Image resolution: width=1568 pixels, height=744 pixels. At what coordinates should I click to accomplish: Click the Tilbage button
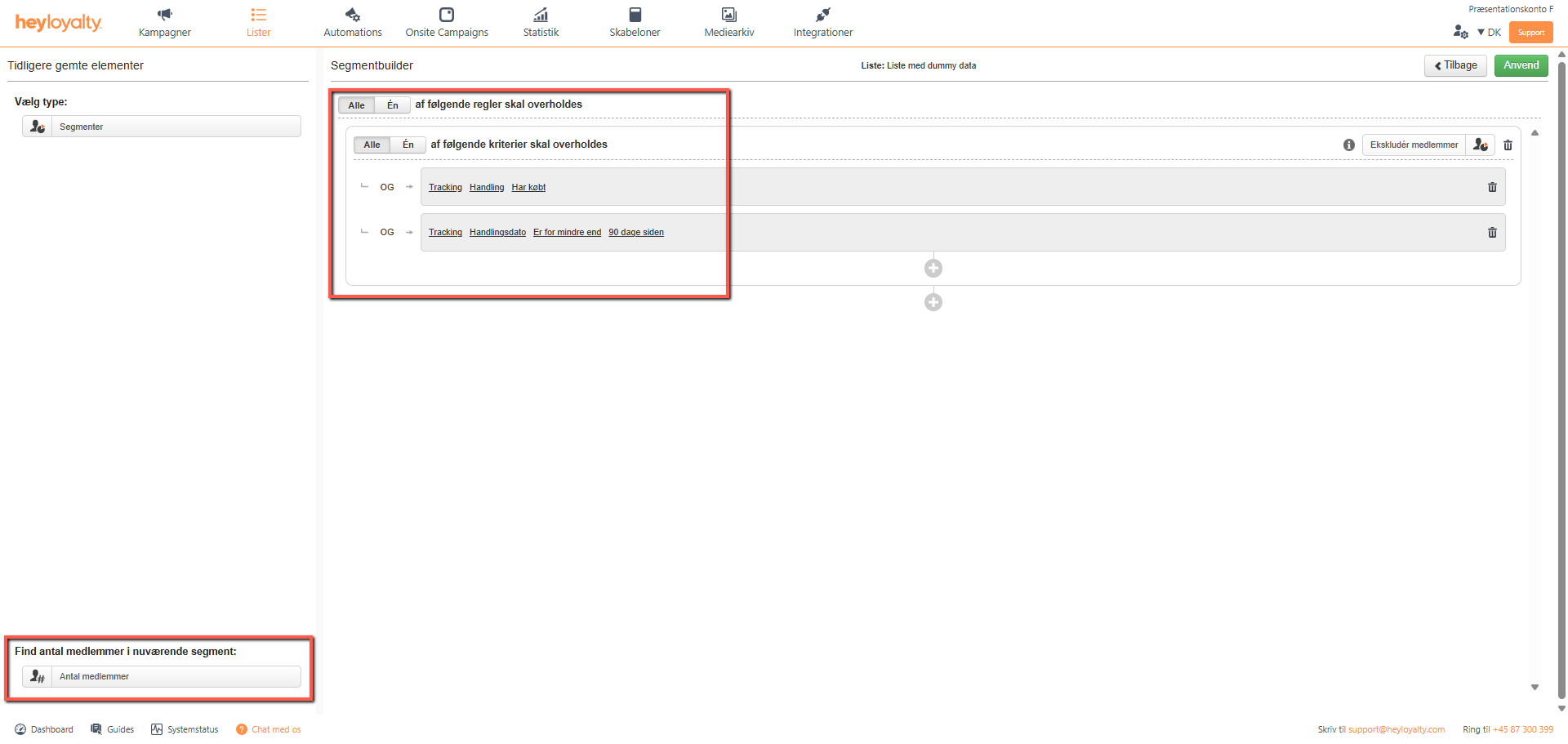1455,65
